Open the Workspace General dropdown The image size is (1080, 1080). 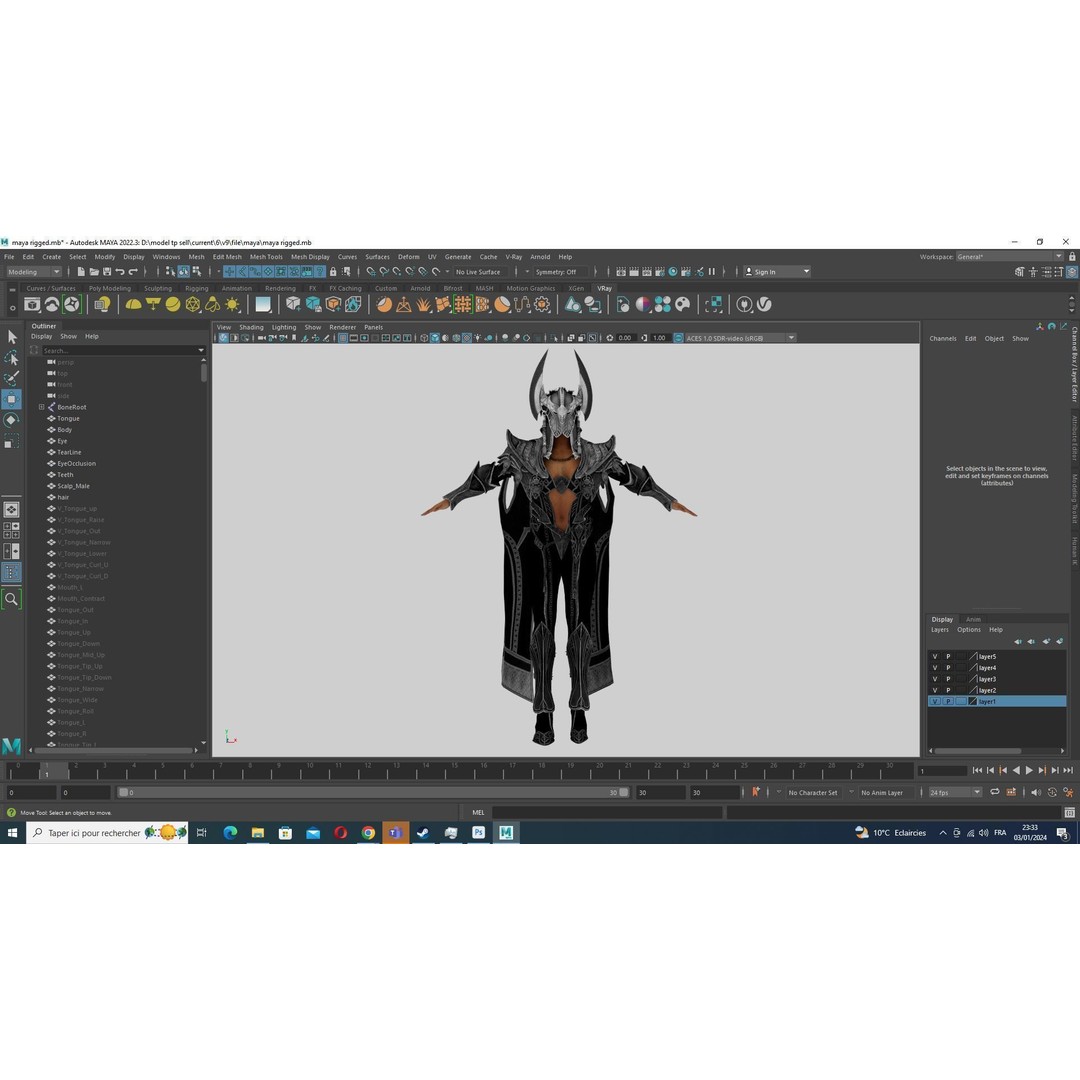pos(1009,257)
